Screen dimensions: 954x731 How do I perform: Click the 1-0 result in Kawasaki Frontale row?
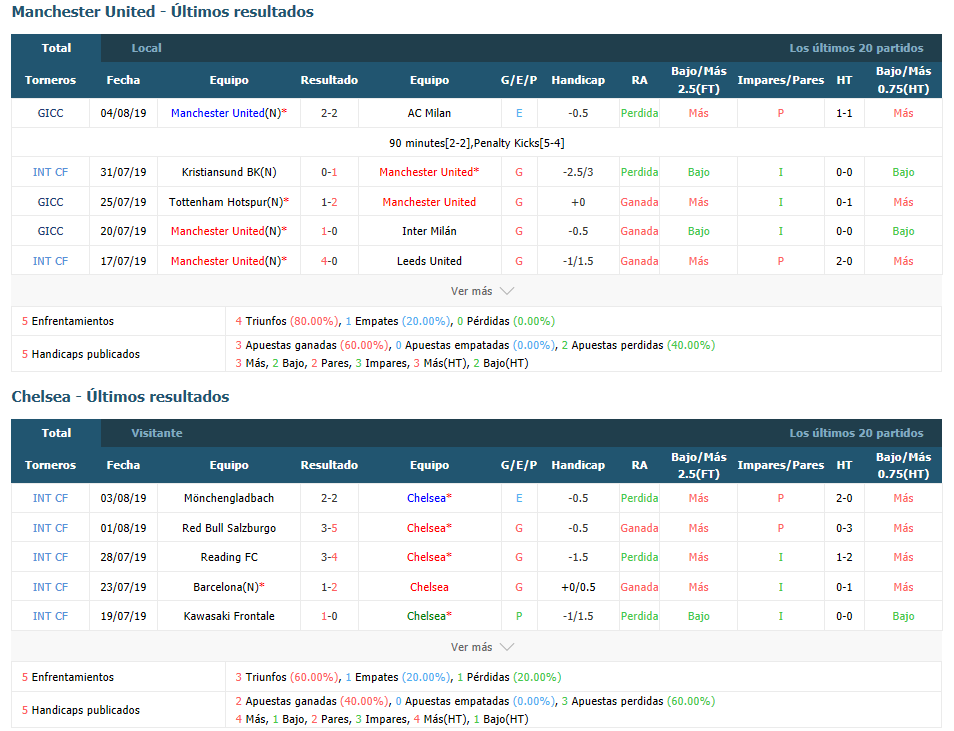329,616
